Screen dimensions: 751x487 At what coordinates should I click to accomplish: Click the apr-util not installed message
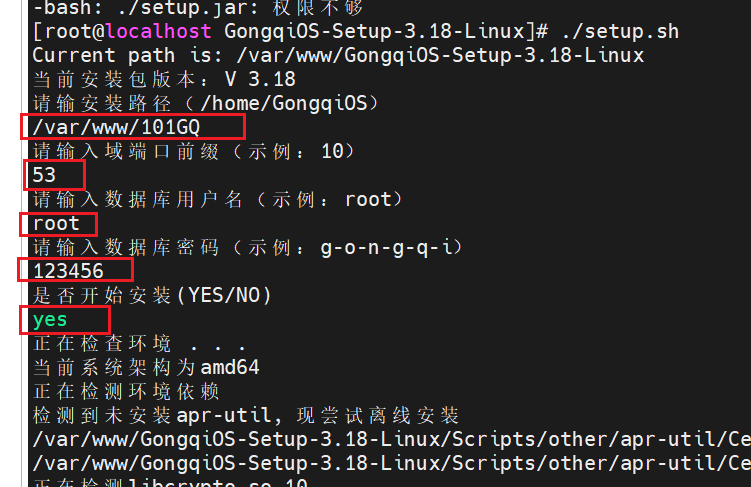(246, 415)
